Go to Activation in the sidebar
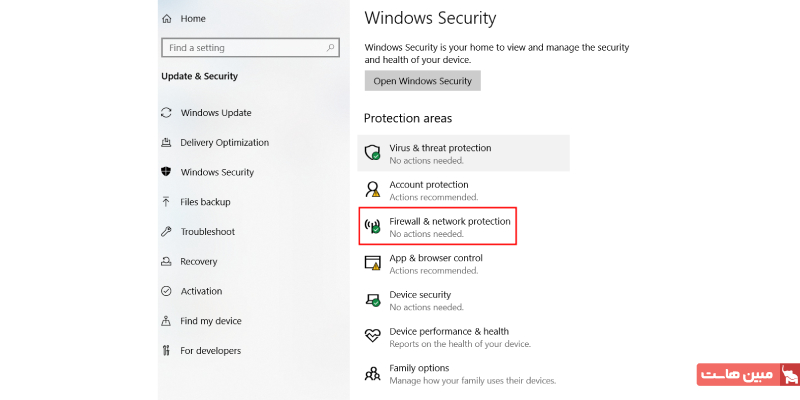 click(201, 291)
